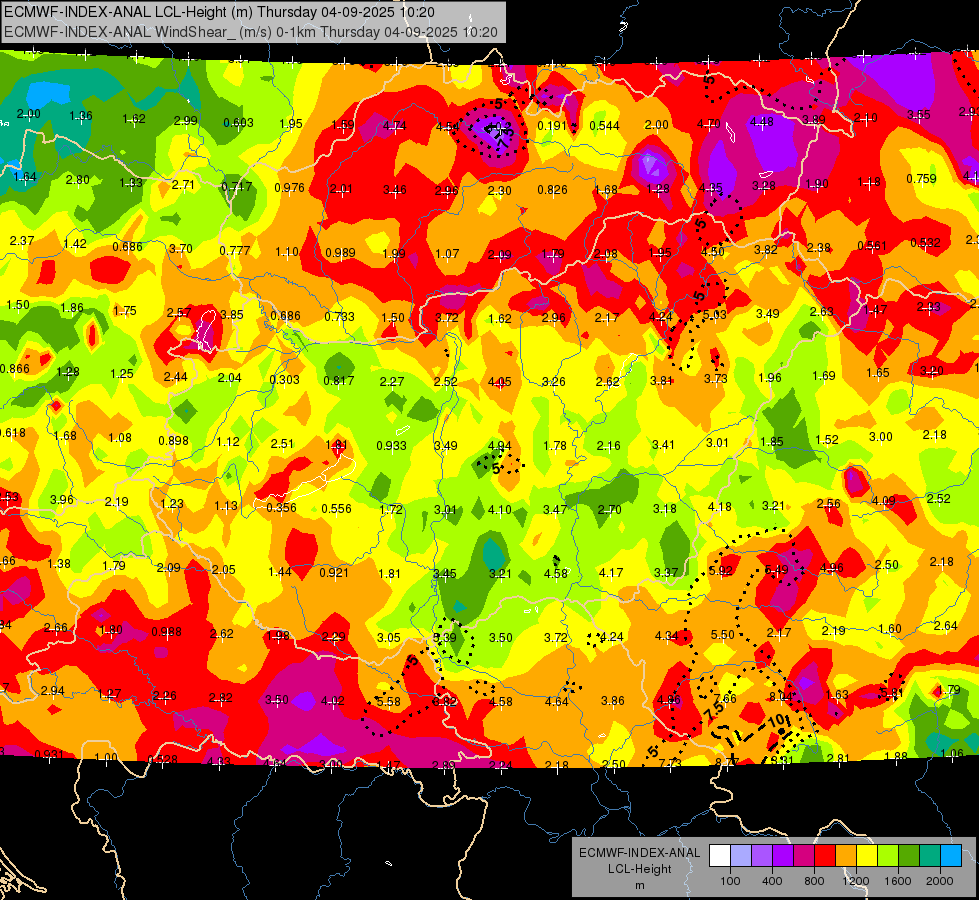979x900 pixels.
Task: Click wind shear value 0.717
Action: (237, 186)
